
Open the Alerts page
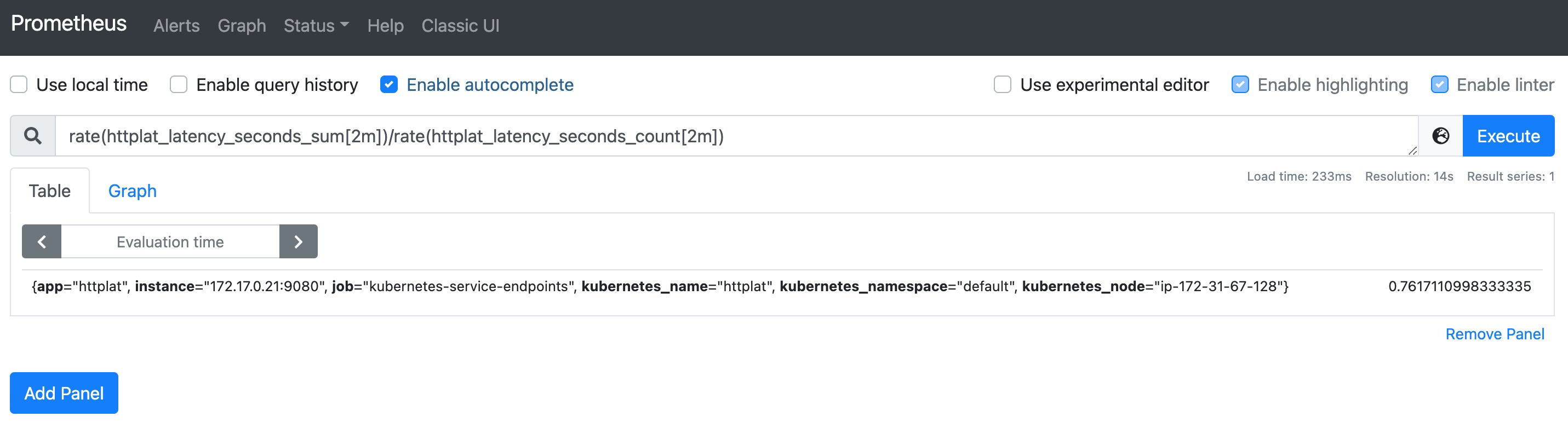176,26
